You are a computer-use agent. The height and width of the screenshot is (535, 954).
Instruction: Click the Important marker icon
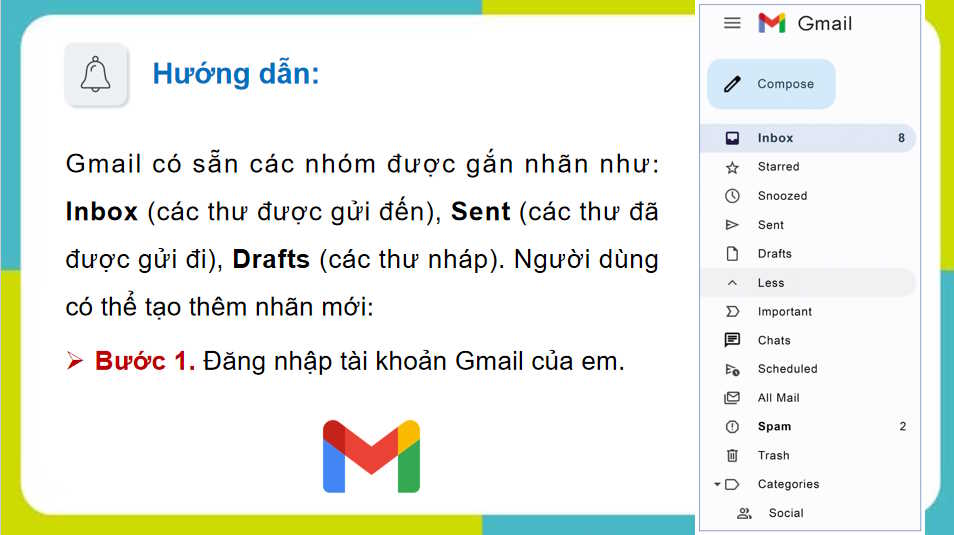point(732,312)
